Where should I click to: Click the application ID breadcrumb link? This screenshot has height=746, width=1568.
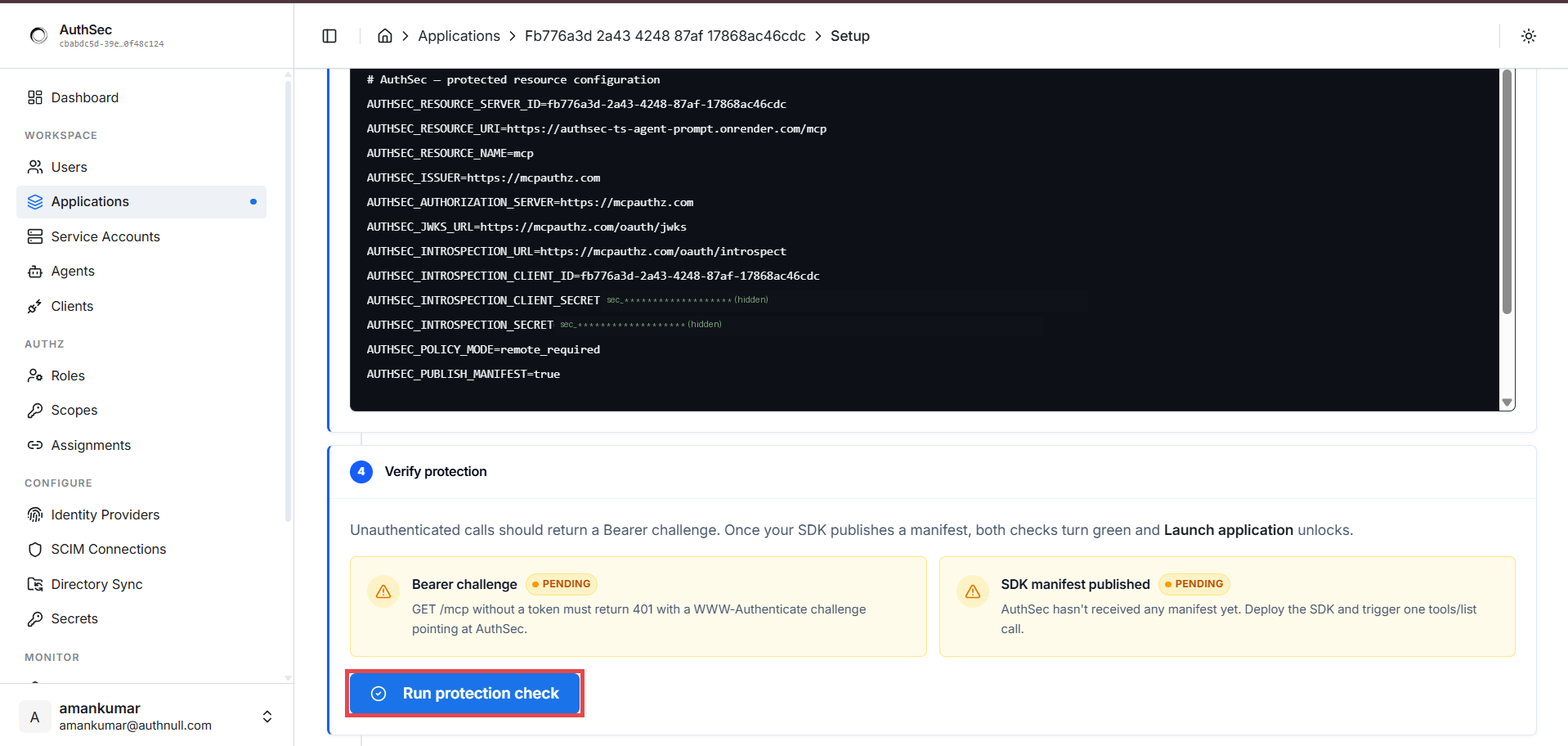[665, 36]
